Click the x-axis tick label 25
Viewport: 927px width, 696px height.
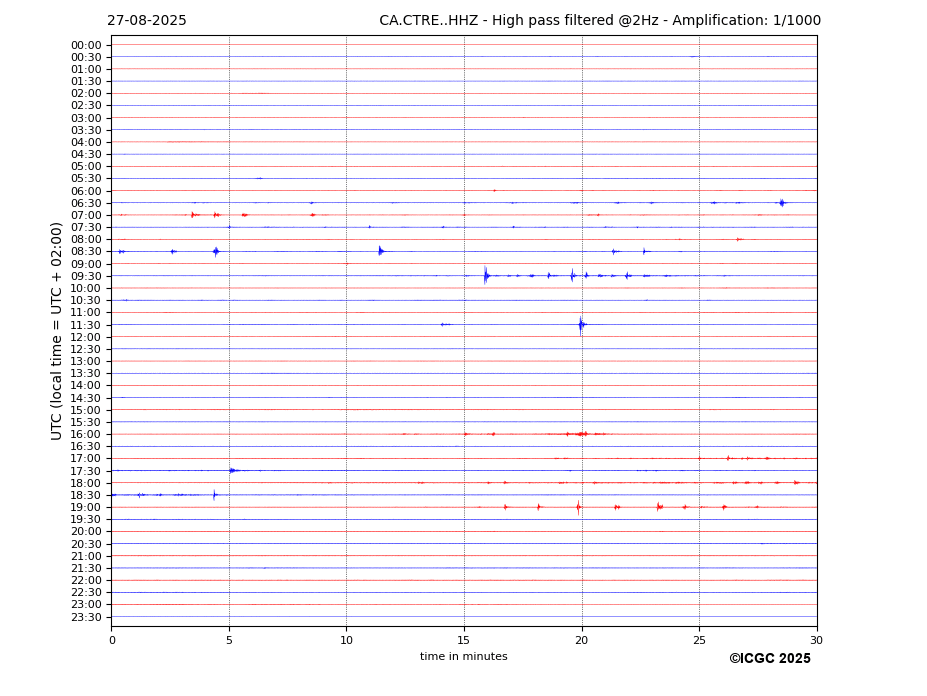[x=699, y=640]
